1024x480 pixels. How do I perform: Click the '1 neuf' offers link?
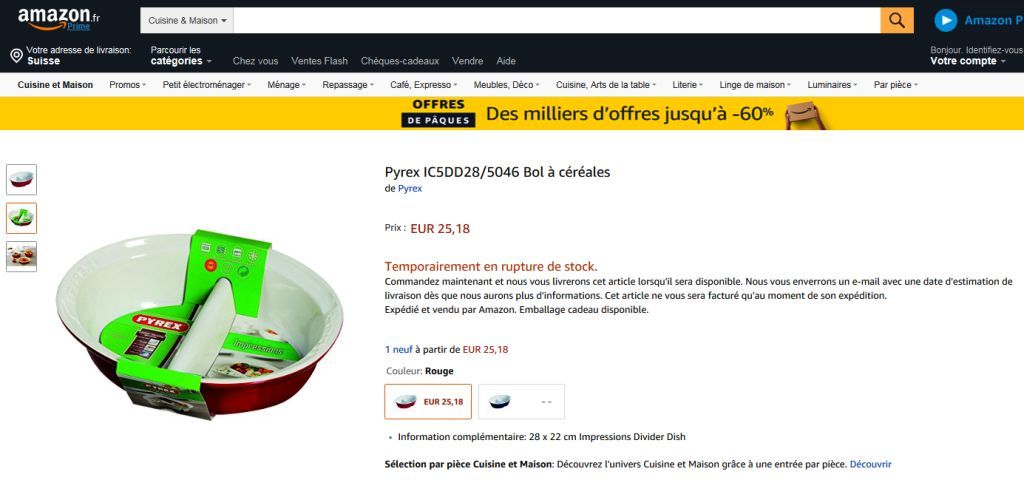399,349
